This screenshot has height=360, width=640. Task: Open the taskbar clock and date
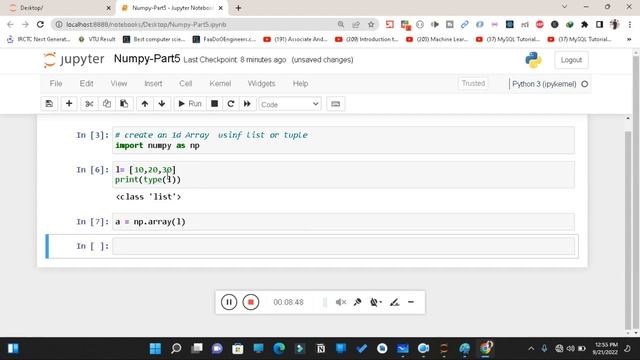(606, 349)
